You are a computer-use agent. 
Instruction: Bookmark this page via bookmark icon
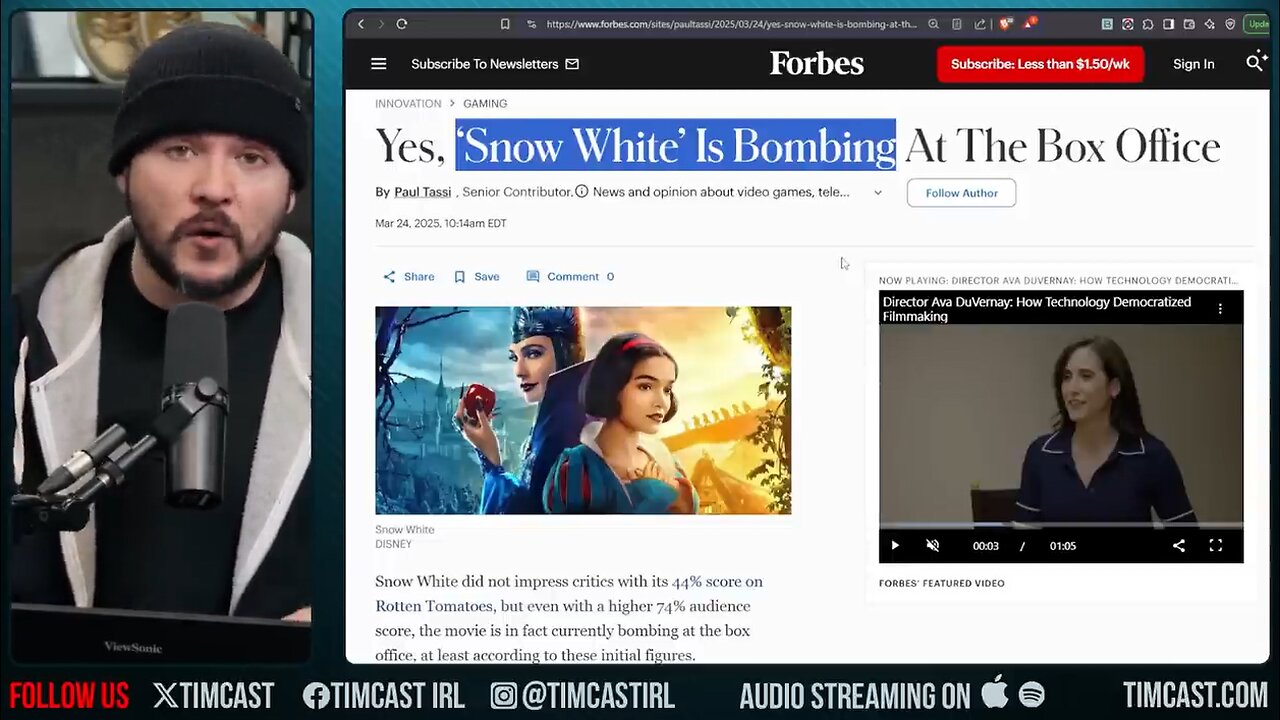pyautogui.click(x=505, y=24)
